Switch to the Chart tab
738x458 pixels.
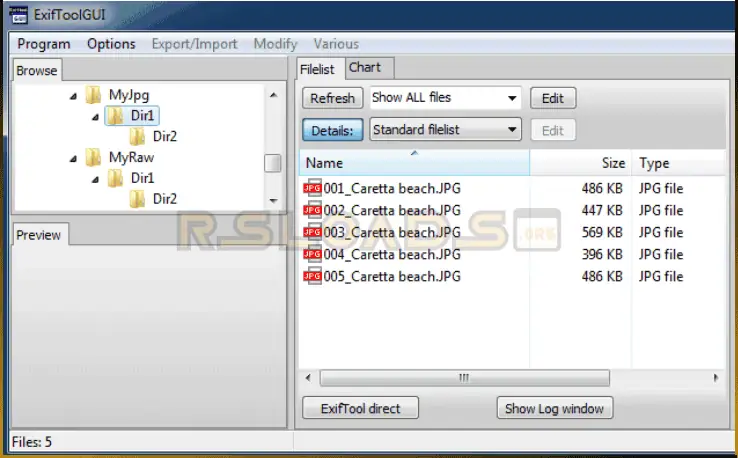365,68
